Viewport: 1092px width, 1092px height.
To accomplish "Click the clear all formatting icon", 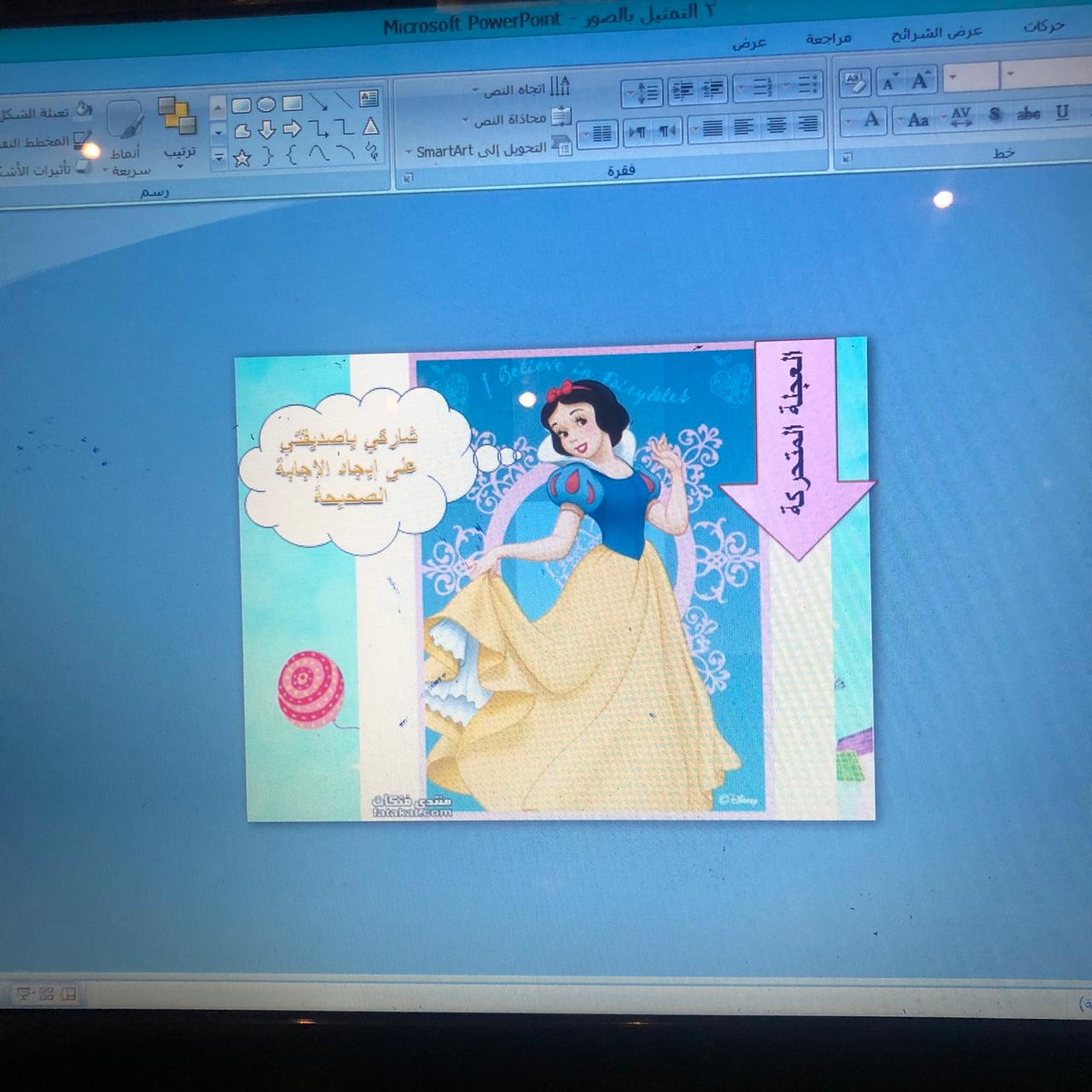I will pos(854,82).
